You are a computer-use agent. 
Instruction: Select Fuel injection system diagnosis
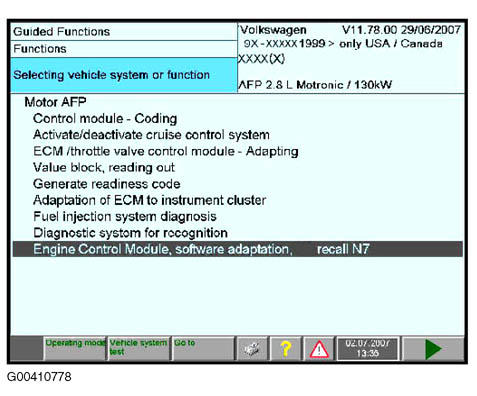pos(125,216)
